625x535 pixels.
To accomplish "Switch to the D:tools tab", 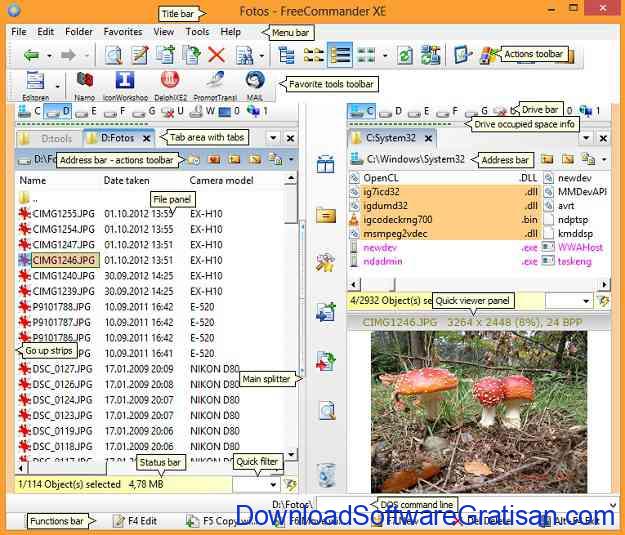I will pos(49,138).
